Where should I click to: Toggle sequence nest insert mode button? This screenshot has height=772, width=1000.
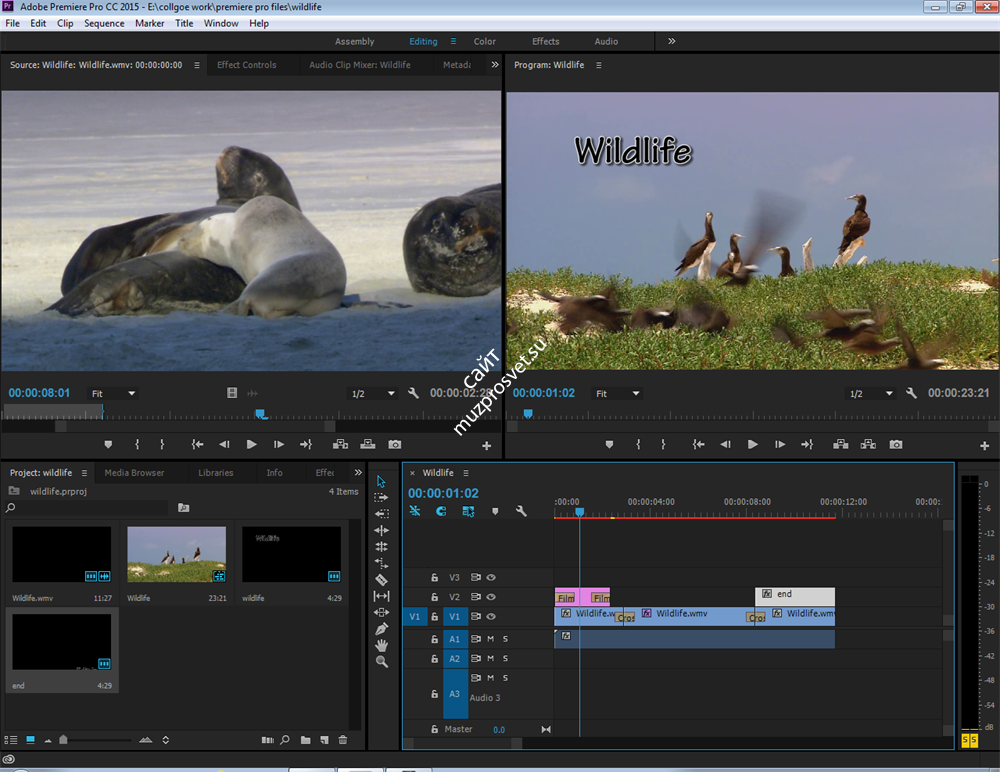tap(415, 511)
